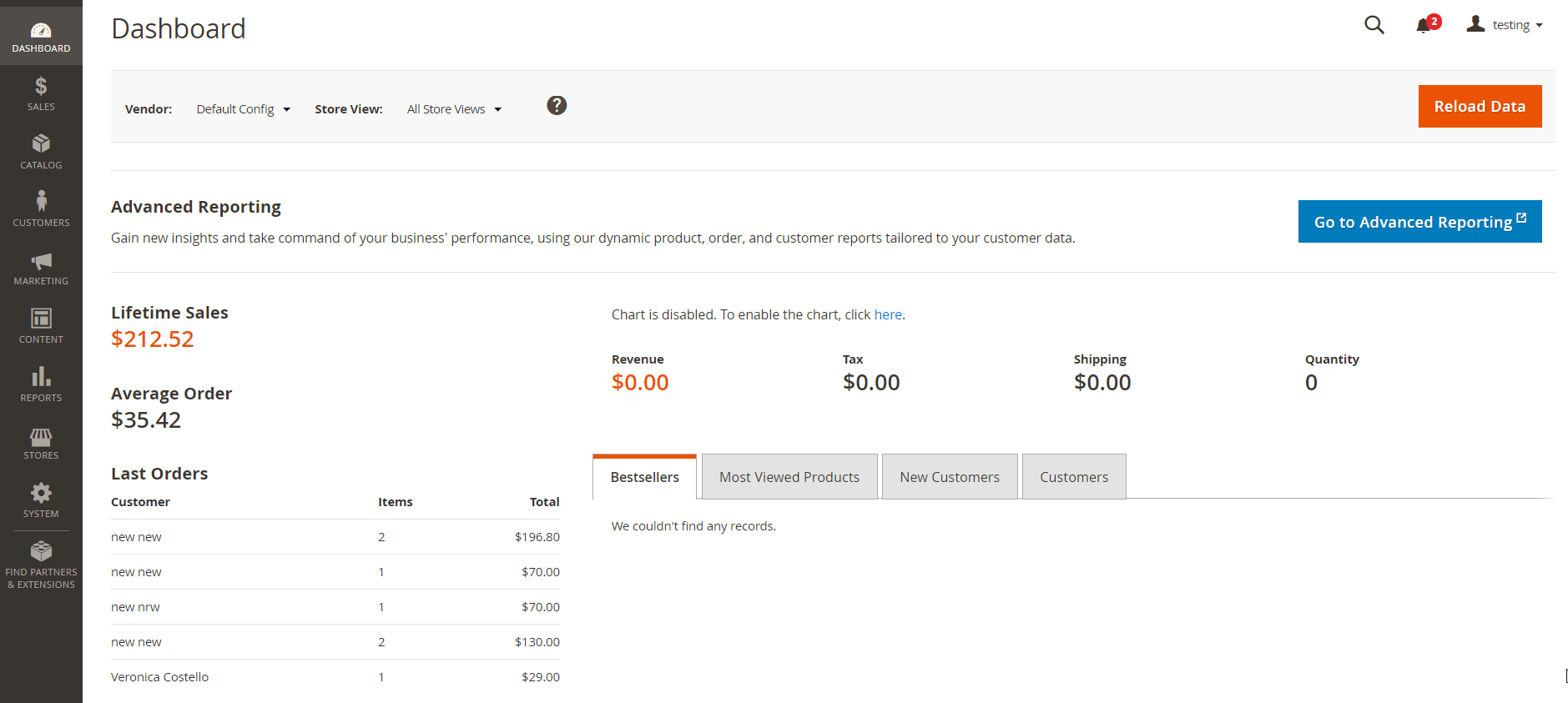Select the Veronica Costello order row
Viewport: 1568px width, 703px height.
coord(159,677)
